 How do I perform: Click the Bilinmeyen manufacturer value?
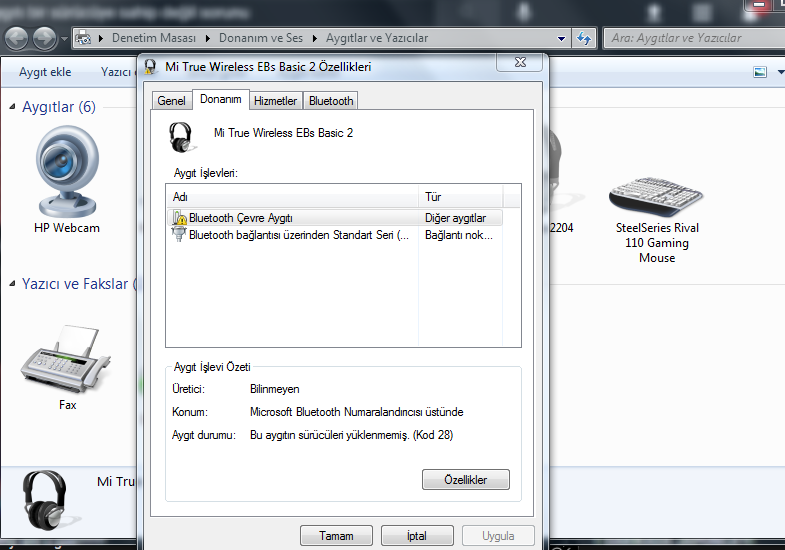pos(275,389)
